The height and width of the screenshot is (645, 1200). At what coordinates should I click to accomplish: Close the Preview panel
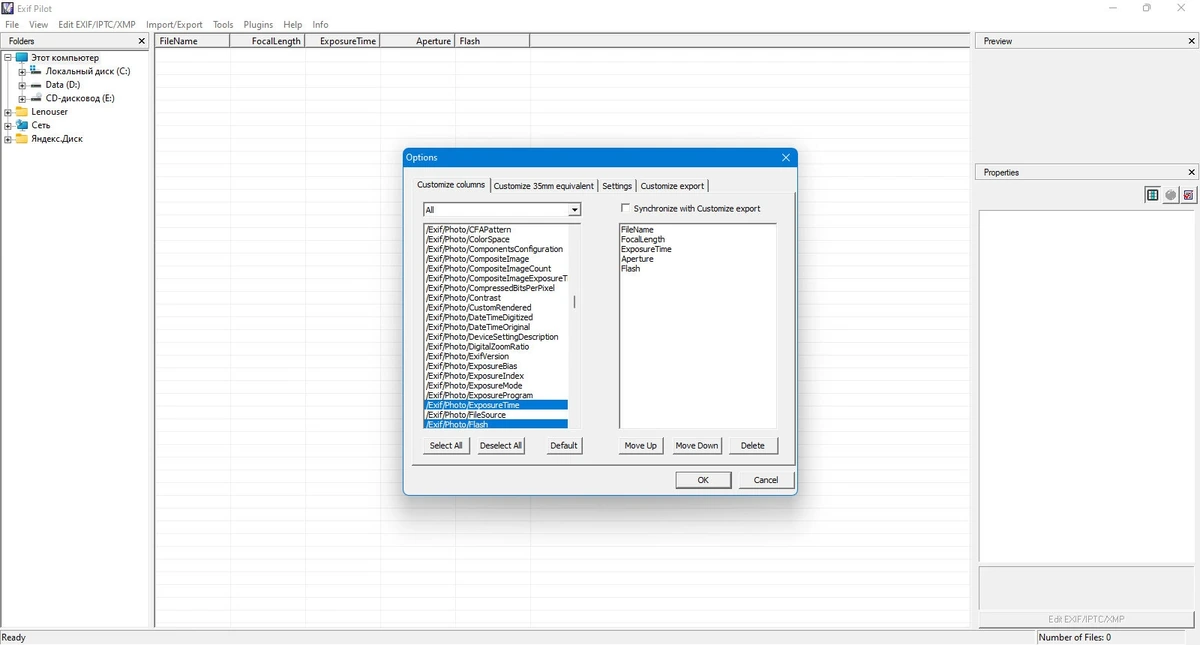(x=1191, y=41)
